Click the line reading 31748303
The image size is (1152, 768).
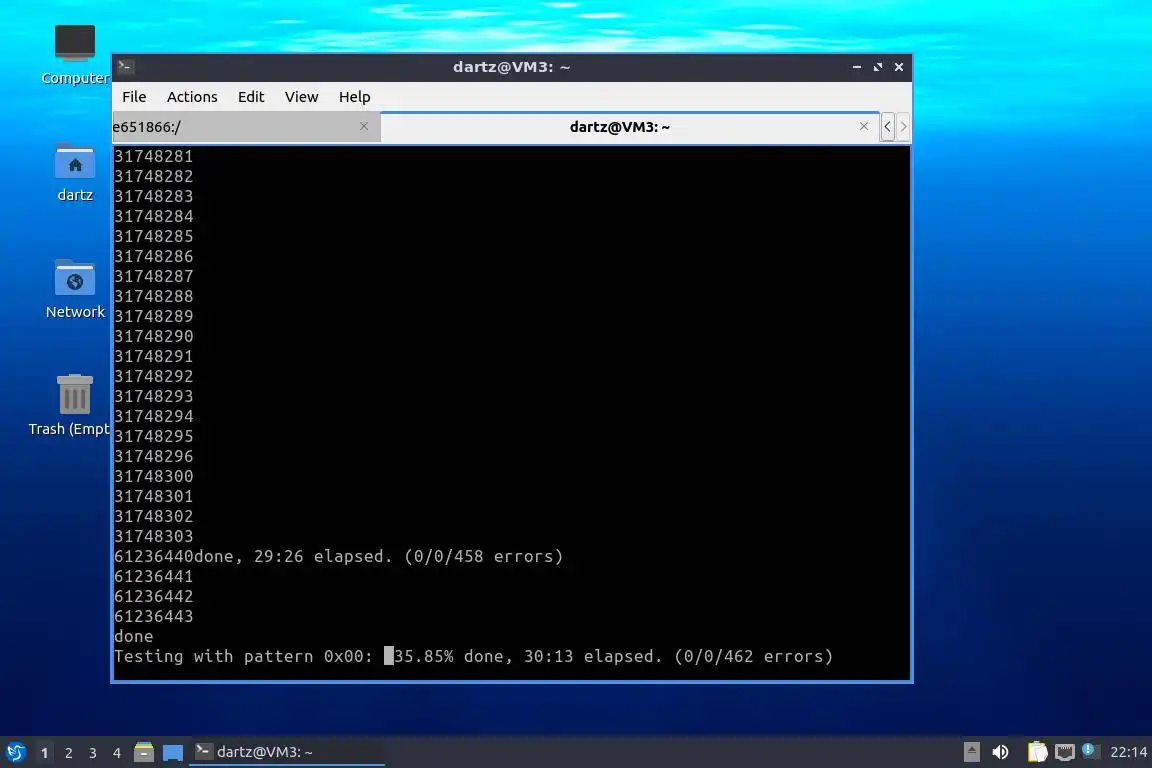click(154, 536)
